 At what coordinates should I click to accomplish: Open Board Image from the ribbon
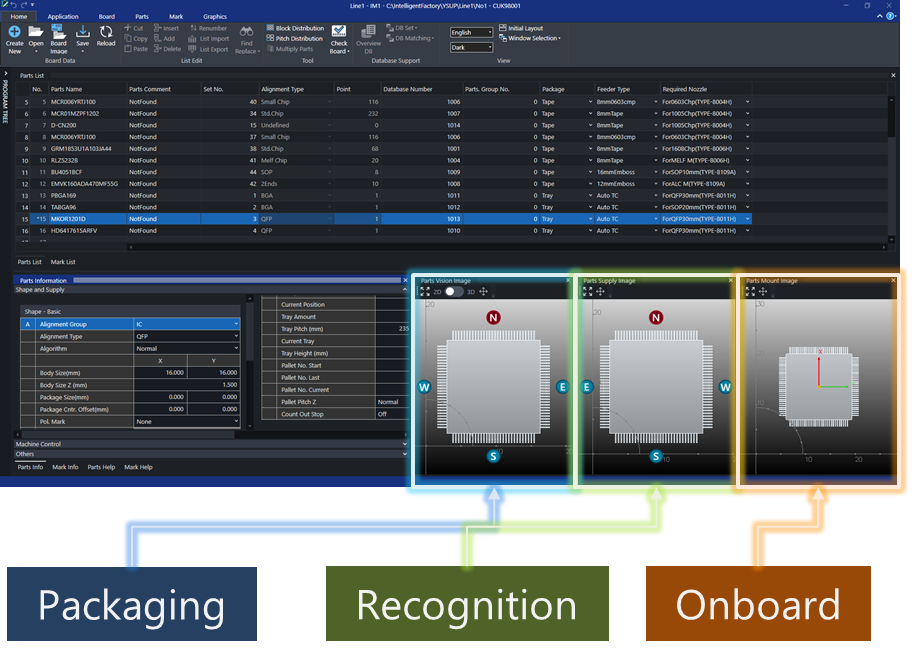click(x=59, y=32)
